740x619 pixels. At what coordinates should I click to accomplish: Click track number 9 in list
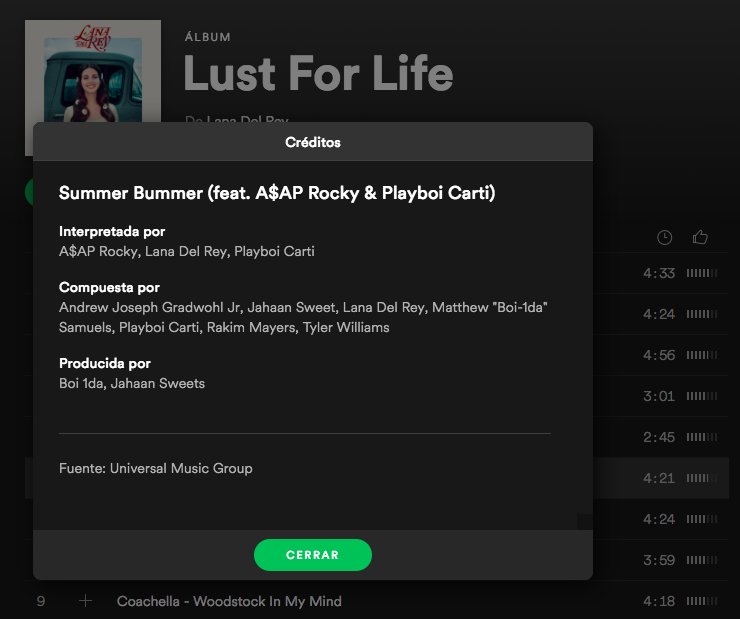click(x=41, y=601)
